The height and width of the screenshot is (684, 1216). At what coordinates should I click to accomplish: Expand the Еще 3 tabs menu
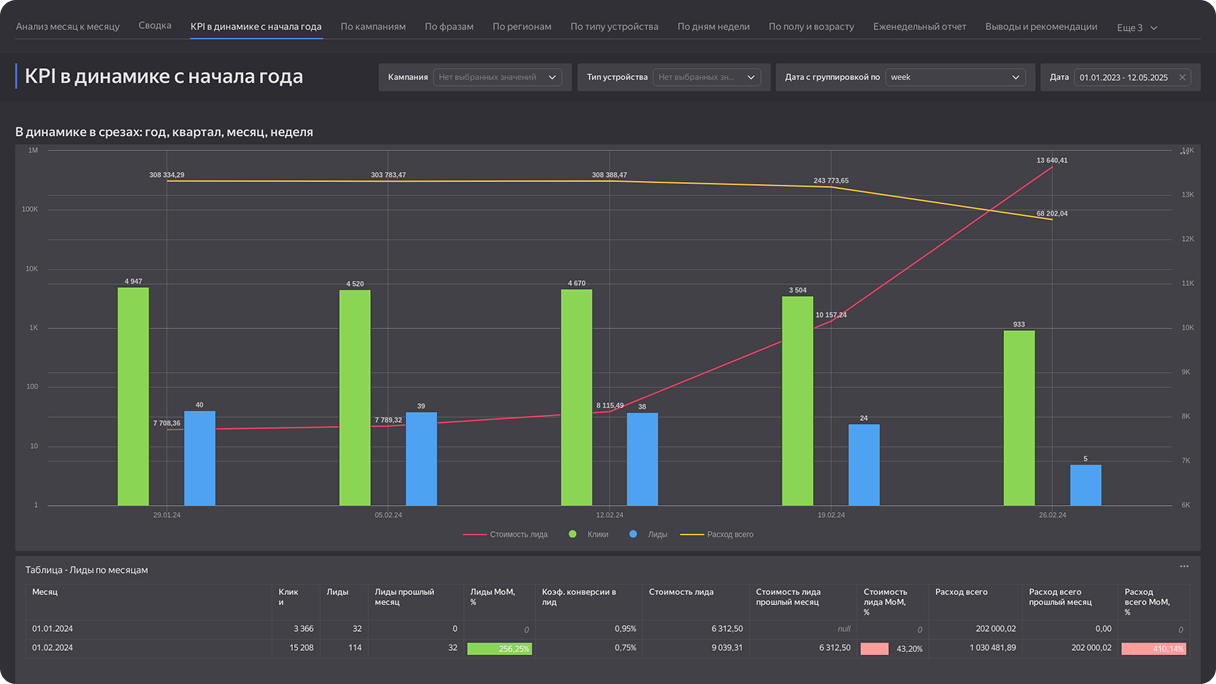1137,27
